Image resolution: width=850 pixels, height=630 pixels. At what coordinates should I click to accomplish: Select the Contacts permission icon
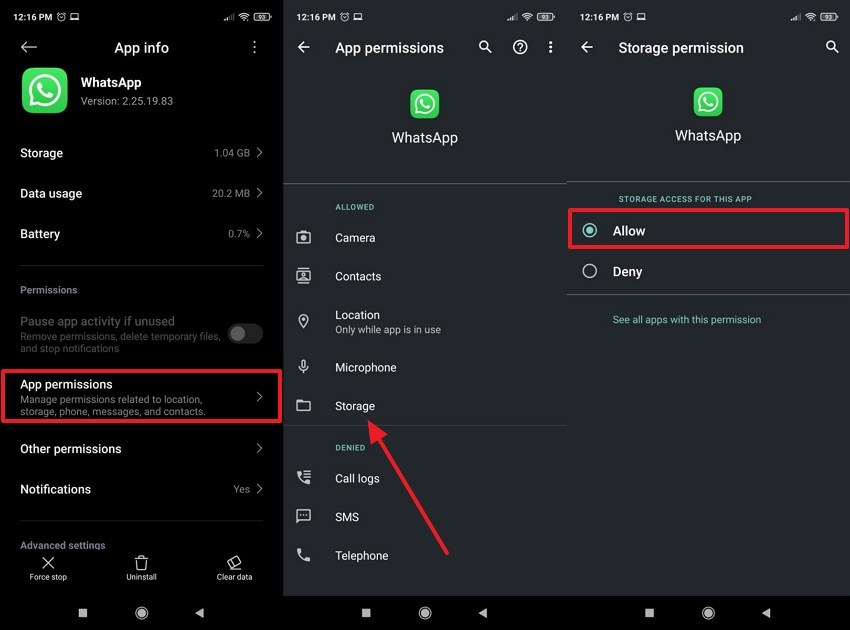[x=304, y=276]
